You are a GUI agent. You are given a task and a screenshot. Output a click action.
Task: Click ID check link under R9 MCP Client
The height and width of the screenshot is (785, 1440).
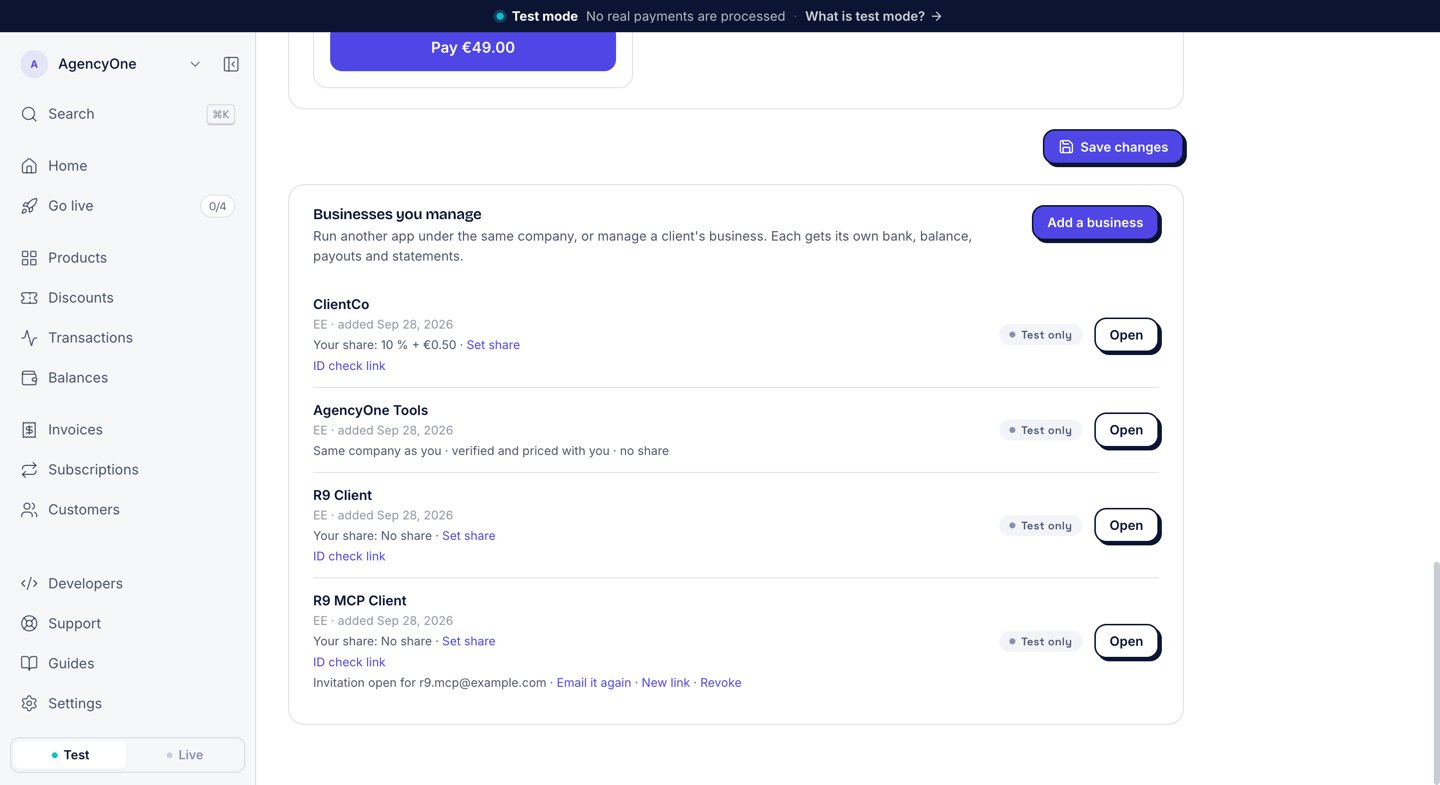(x=349, y=662)
